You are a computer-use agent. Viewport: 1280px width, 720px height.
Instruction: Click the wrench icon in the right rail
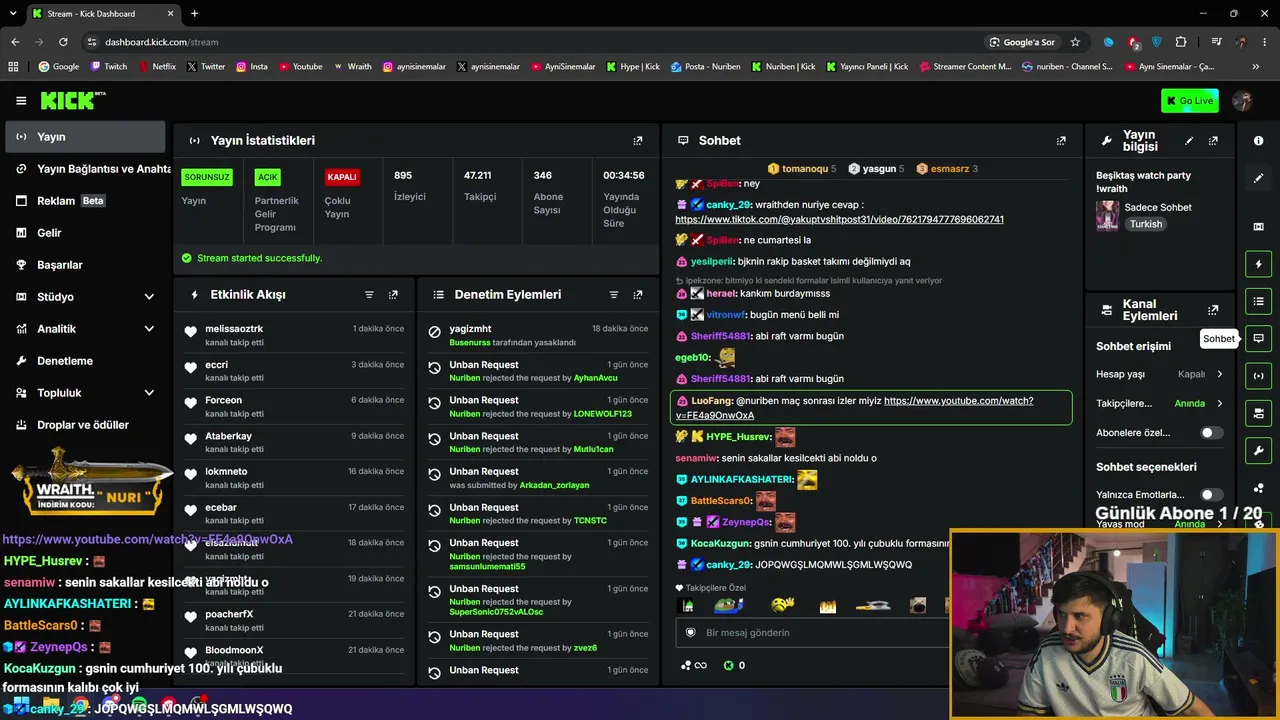[x=1259, y=450]
